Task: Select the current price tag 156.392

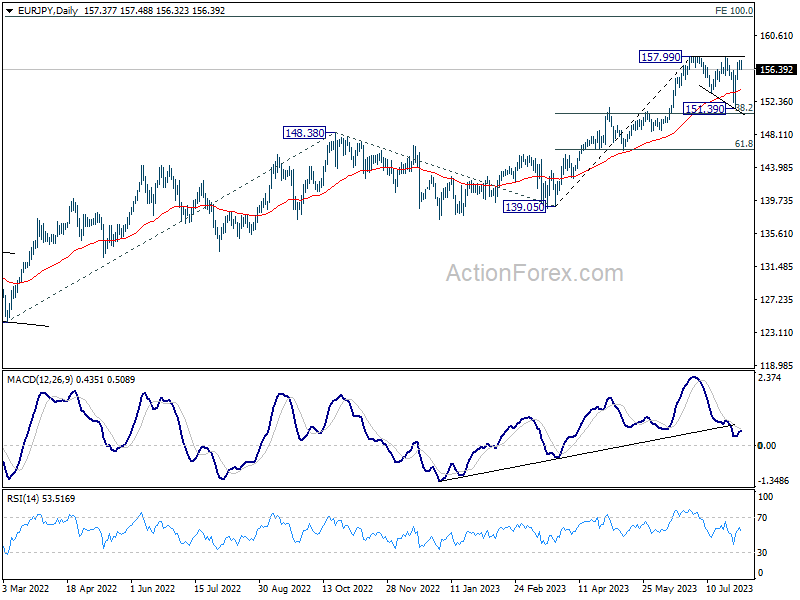Action: coord(776,69)
